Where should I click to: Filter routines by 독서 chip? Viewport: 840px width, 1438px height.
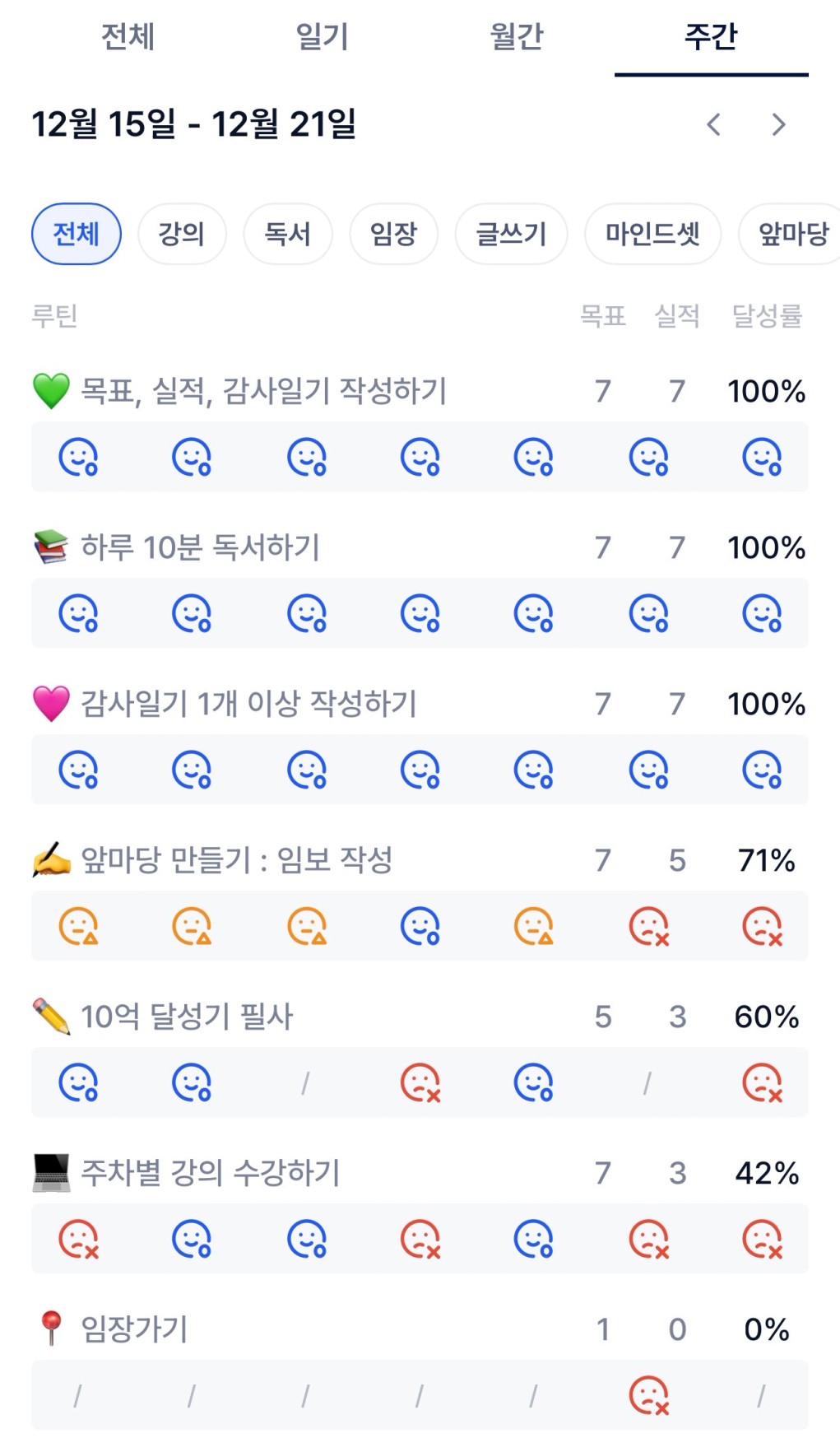point(287,234)
